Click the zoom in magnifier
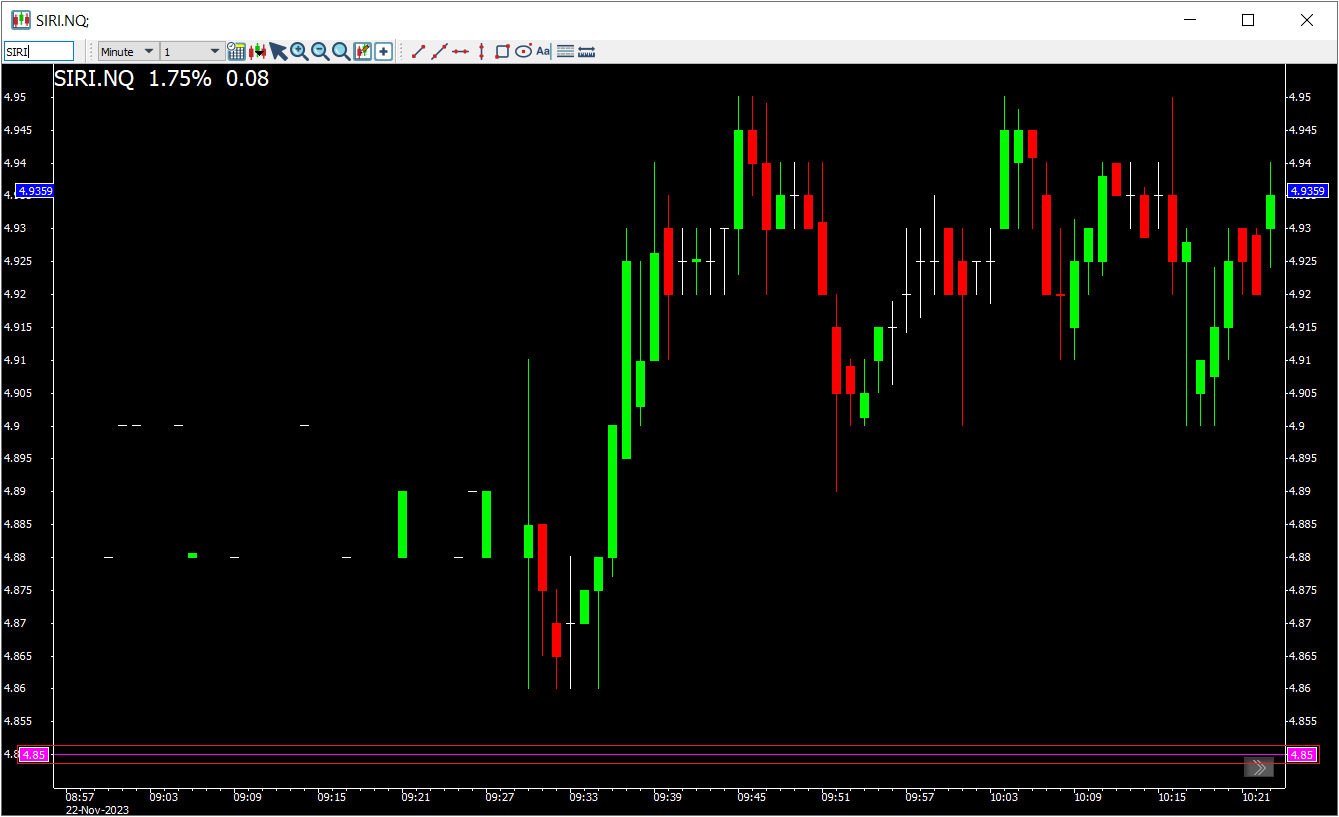The width and height of the screenshot is (1339, 817). click(x=299, y=51)
